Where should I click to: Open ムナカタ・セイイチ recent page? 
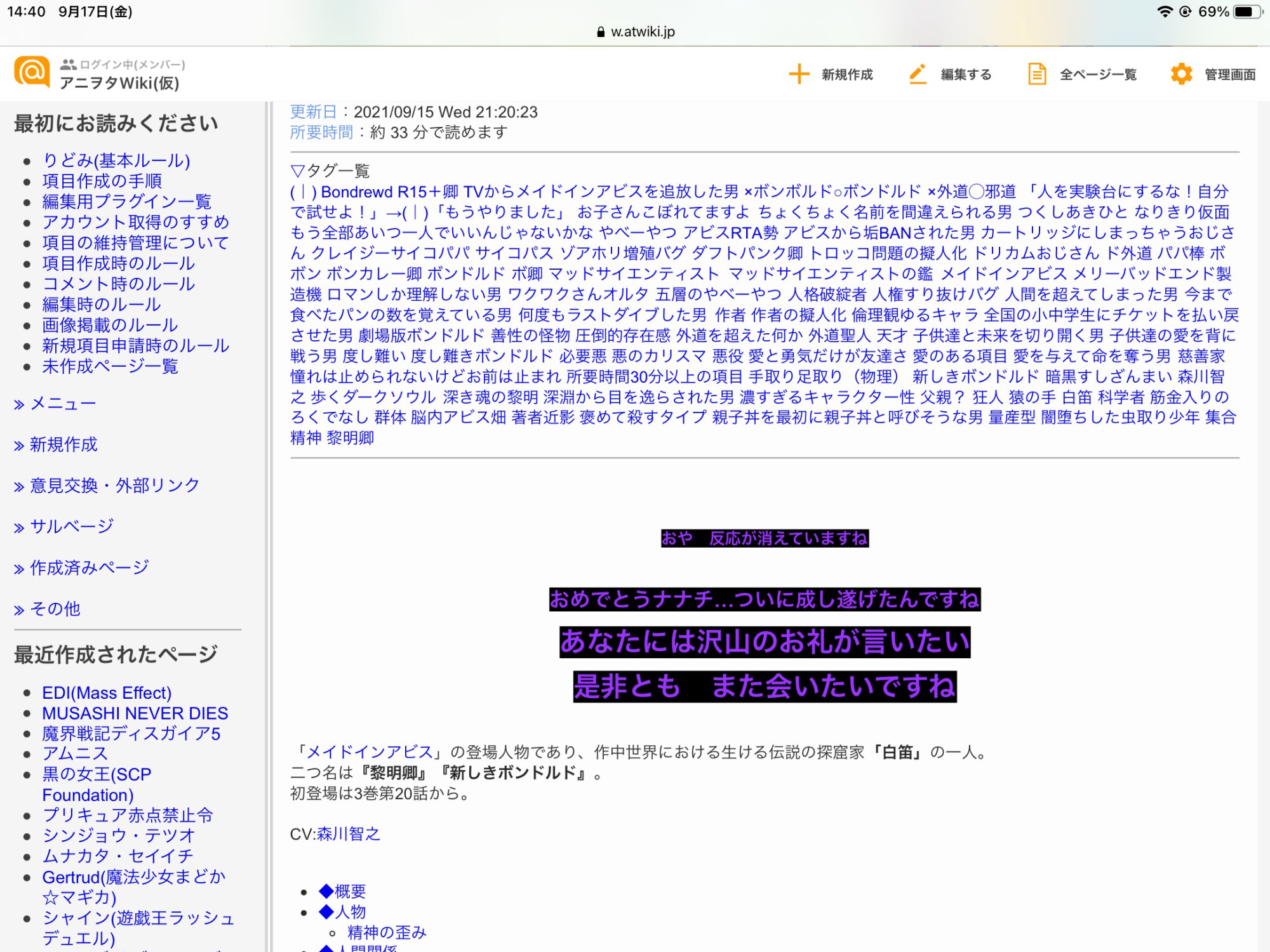(x=117, y=857)
